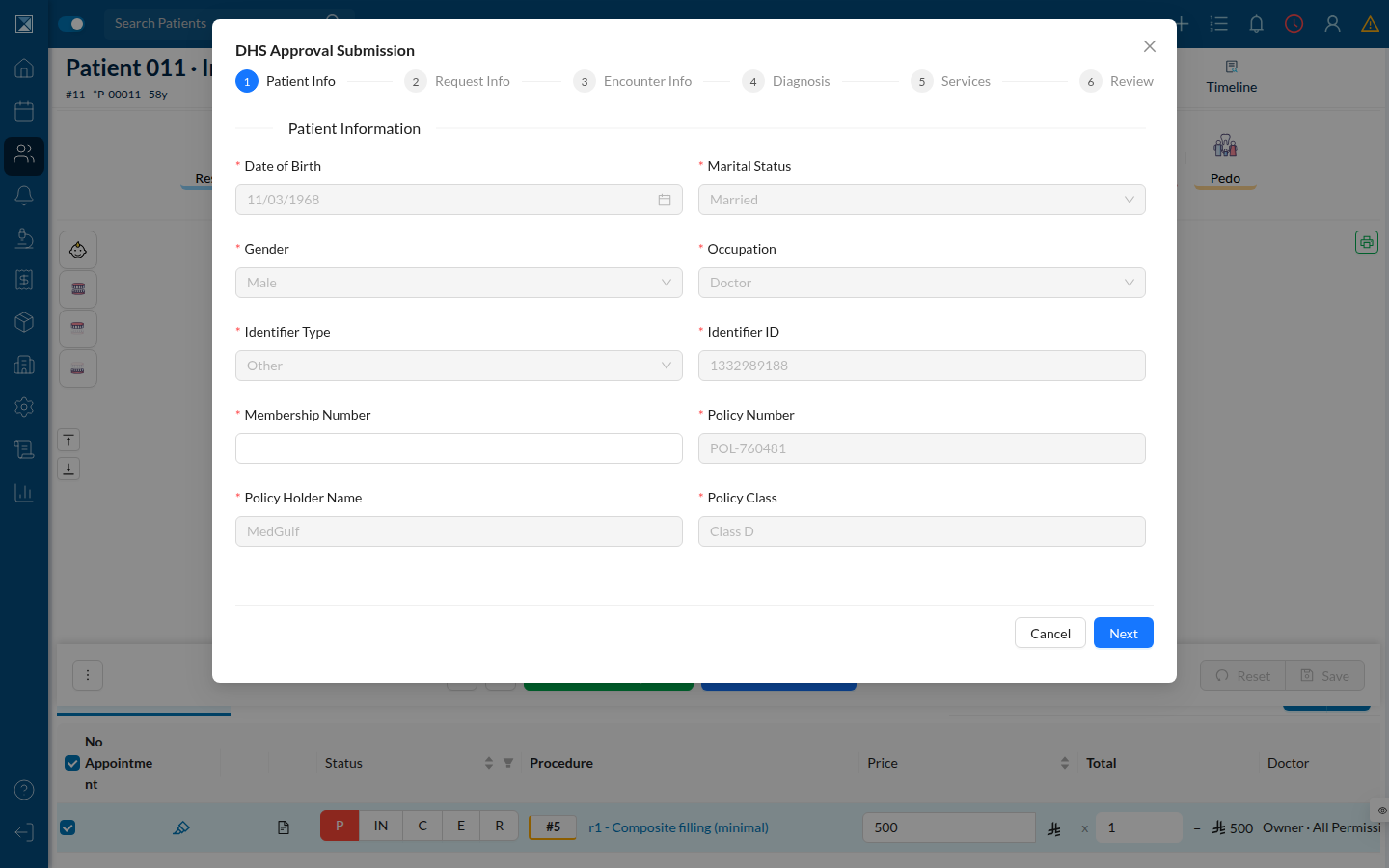Open the reports bar chart sidebar icon

click(24, 493)
